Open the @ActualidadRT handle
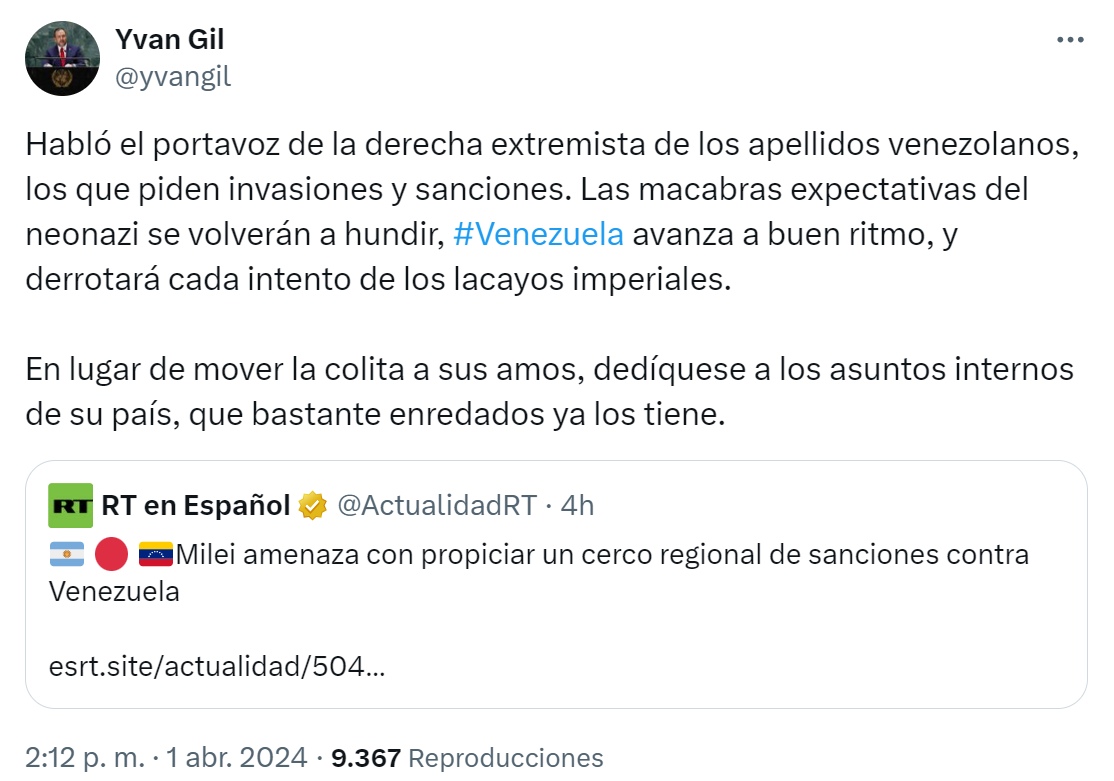The image size is (1114, 781). tap(437, 505)
